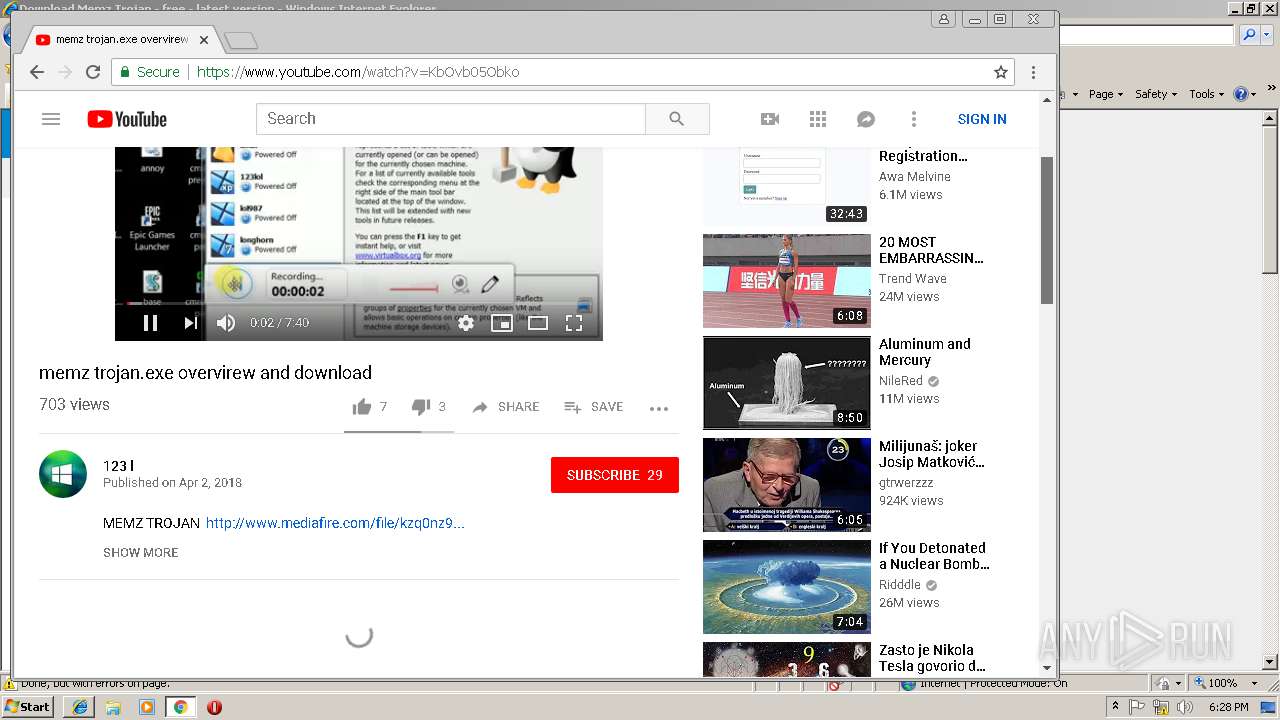The height and width of the screenshot is (720, 1280).
Task: Open Internet Explorer help dropdown
Action: [x=1245, y=94]
